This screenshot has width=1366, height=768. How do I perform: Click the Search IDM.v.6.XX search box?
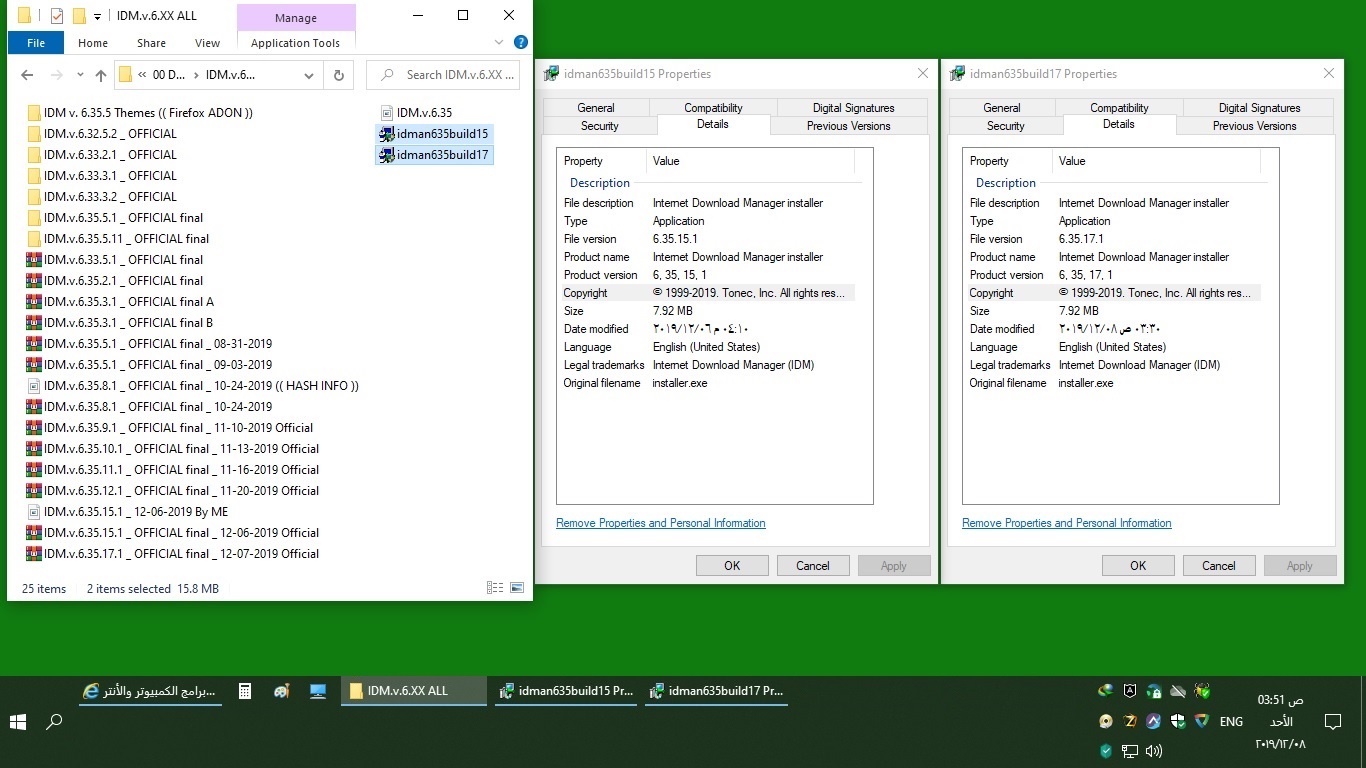443,75
